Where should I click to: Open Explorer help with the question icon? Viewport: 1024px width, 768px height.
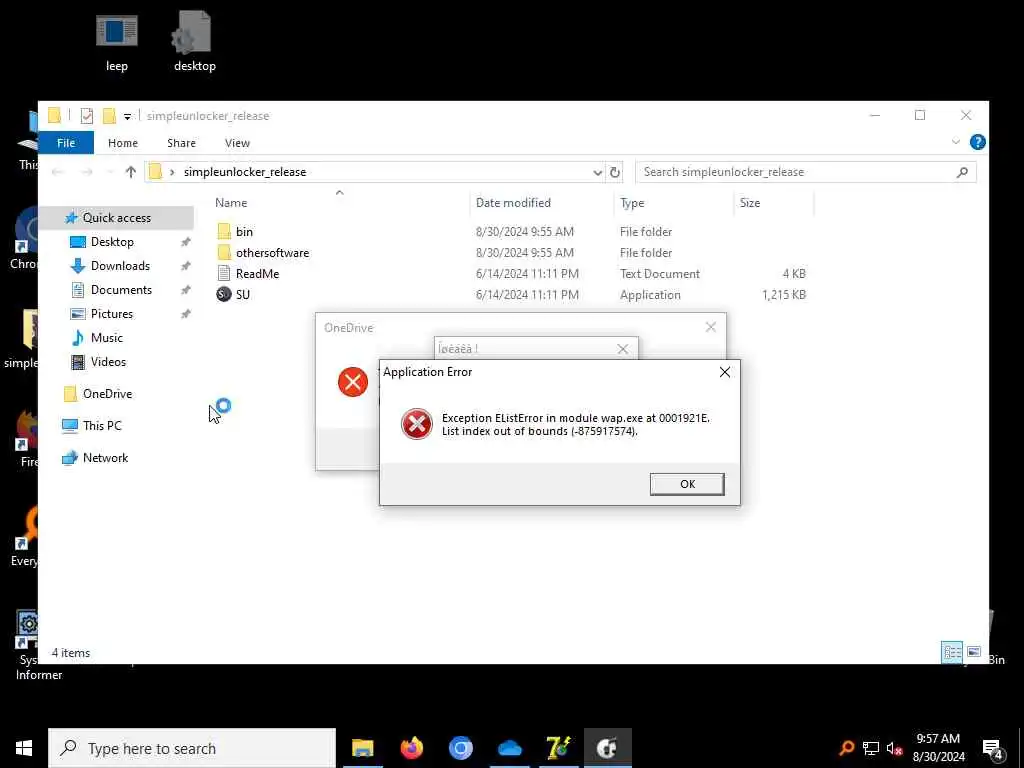tap(977, 142)
